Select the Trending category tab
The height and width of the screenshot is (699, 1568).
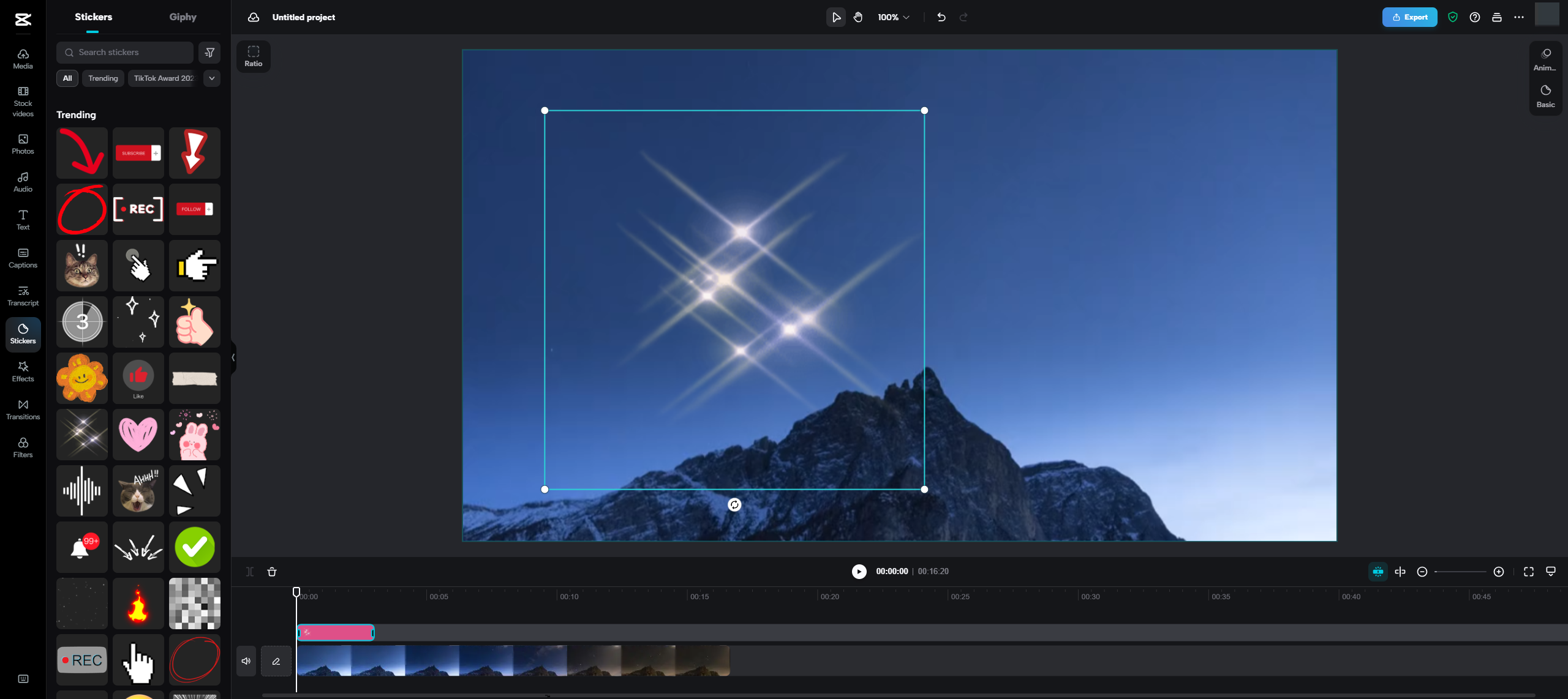[x=103, y=78]
